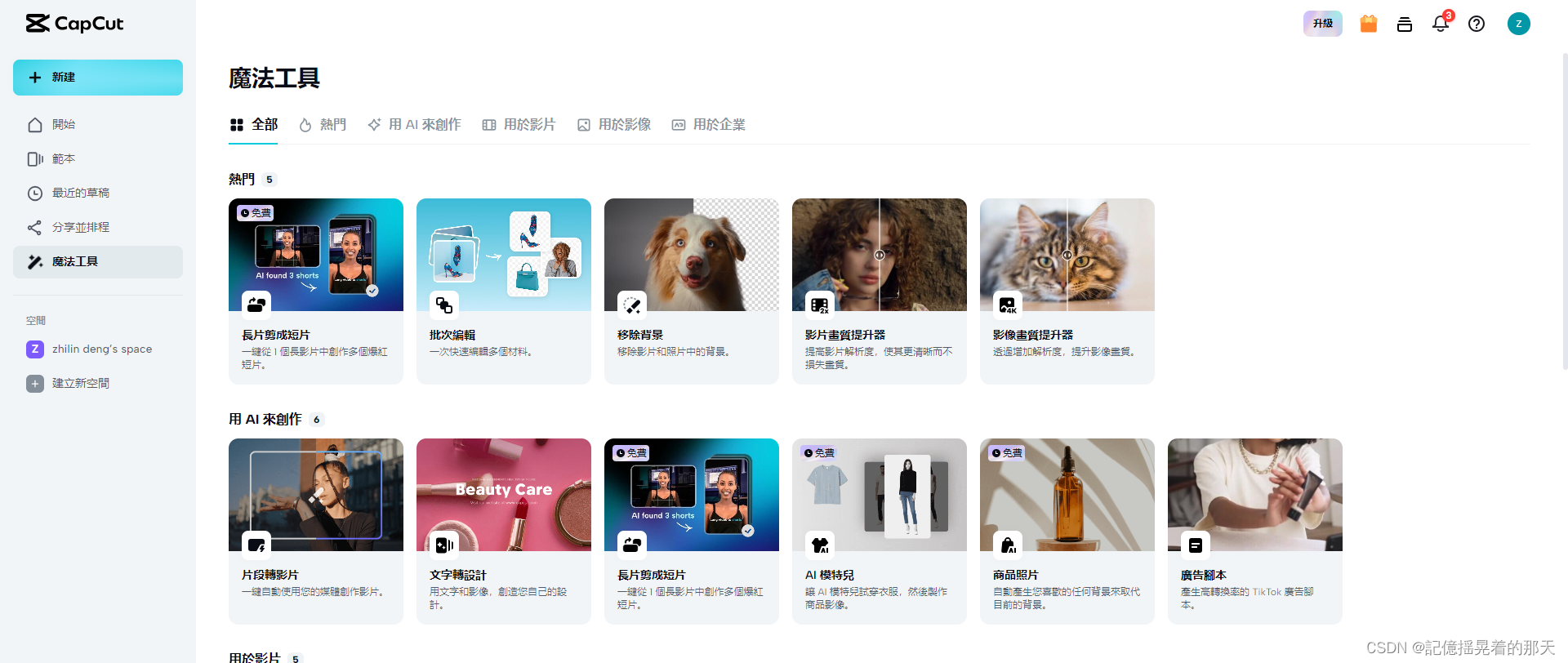Click the purple Z space avatar
This screenshot has height=663, width=1568.
pyautogui.click(x=35, y=349)
